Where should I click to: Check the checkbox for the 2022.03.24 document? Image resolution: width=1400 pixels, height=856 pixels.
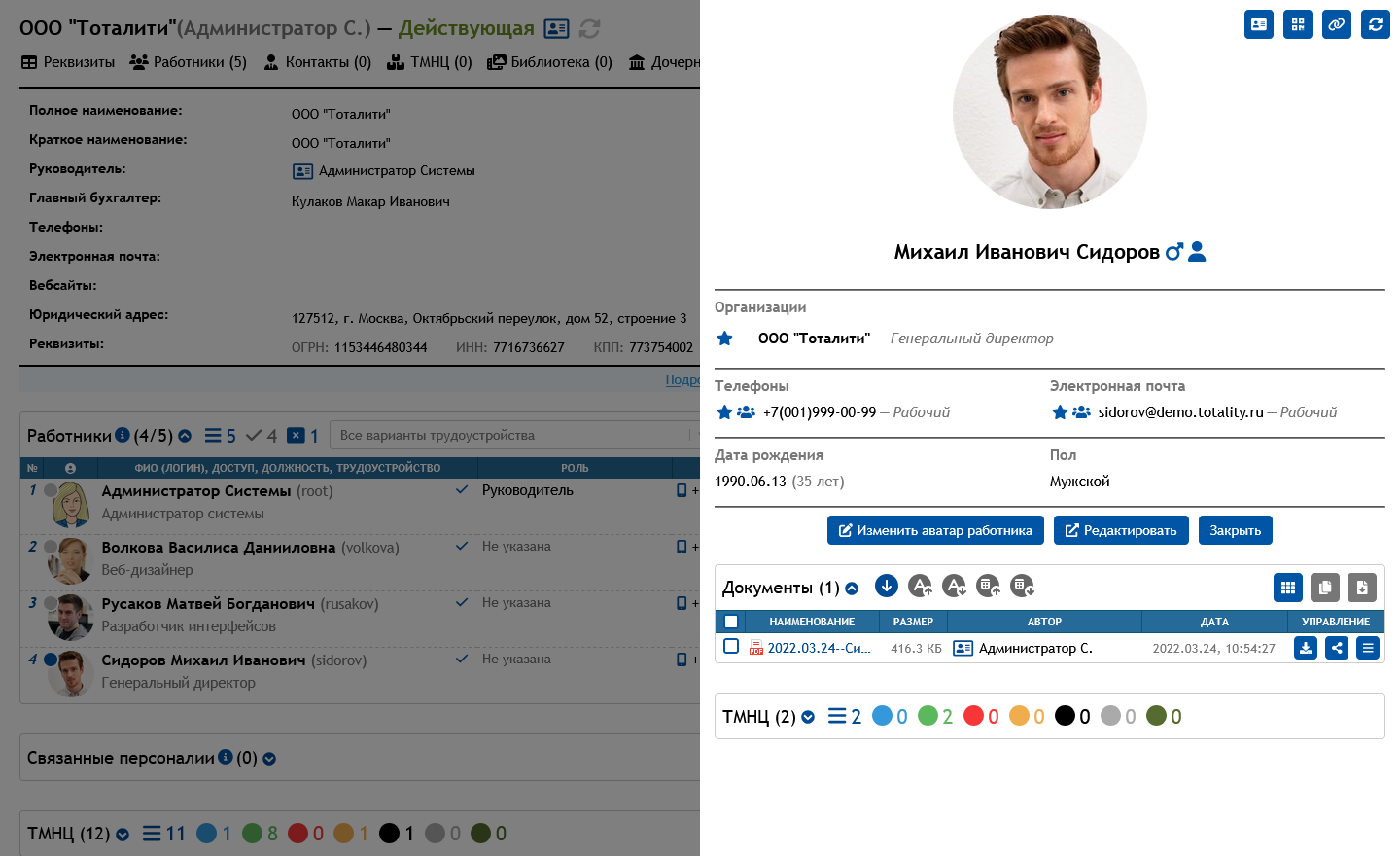point(731,647)
